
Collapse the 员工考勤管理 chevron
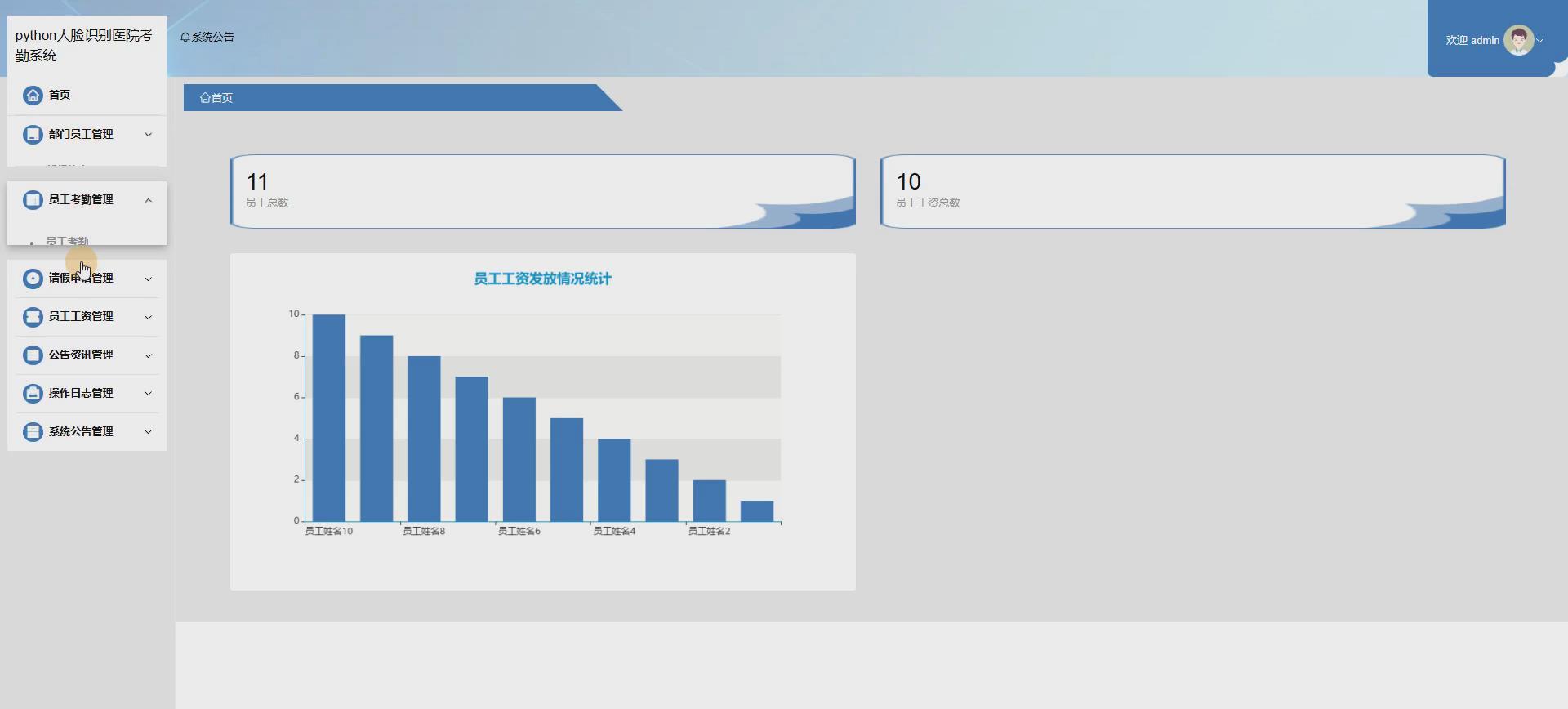tap(148, 200)
